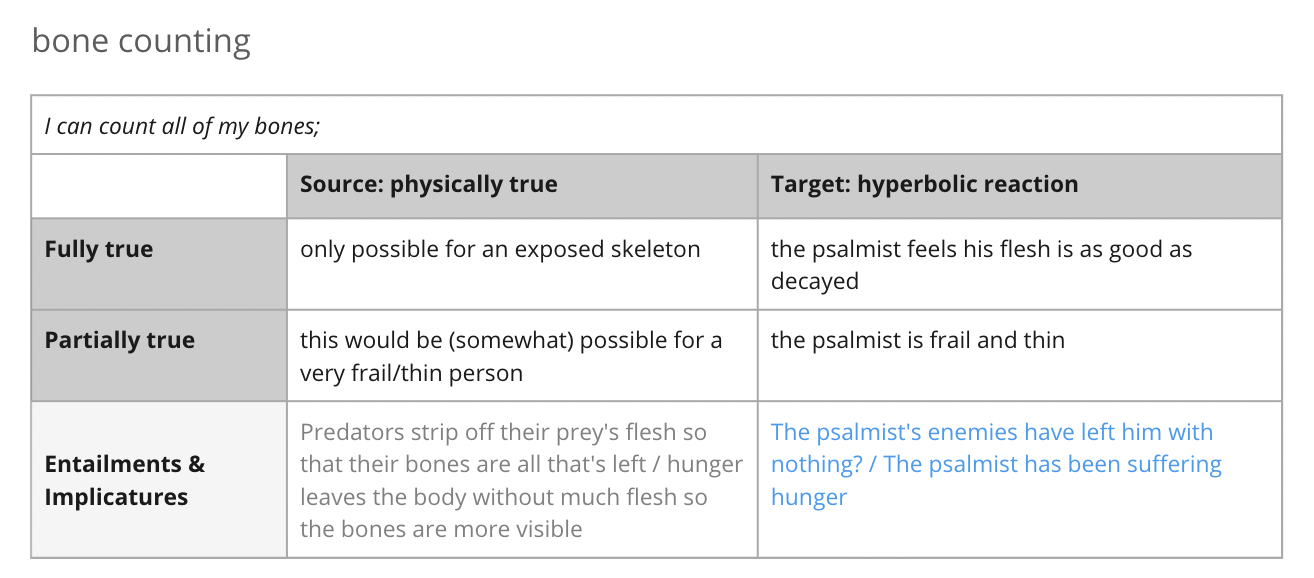Select the 'Source: physically true' column header
Image resolution: width=1314 pixels, height=578 pixels.
click(429, 185)
